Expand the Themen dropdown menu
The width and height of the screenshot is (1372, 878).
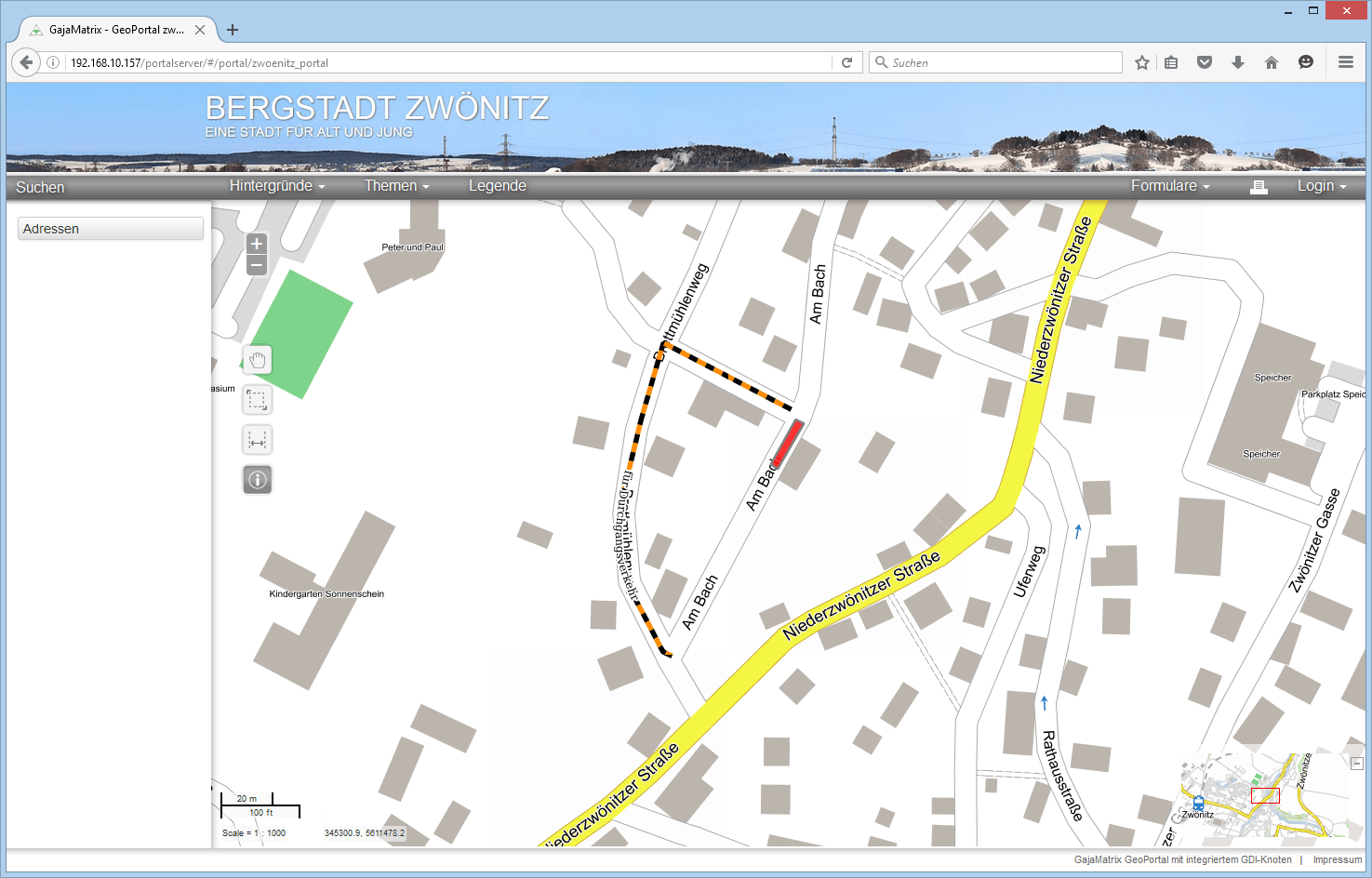[396, 186]
